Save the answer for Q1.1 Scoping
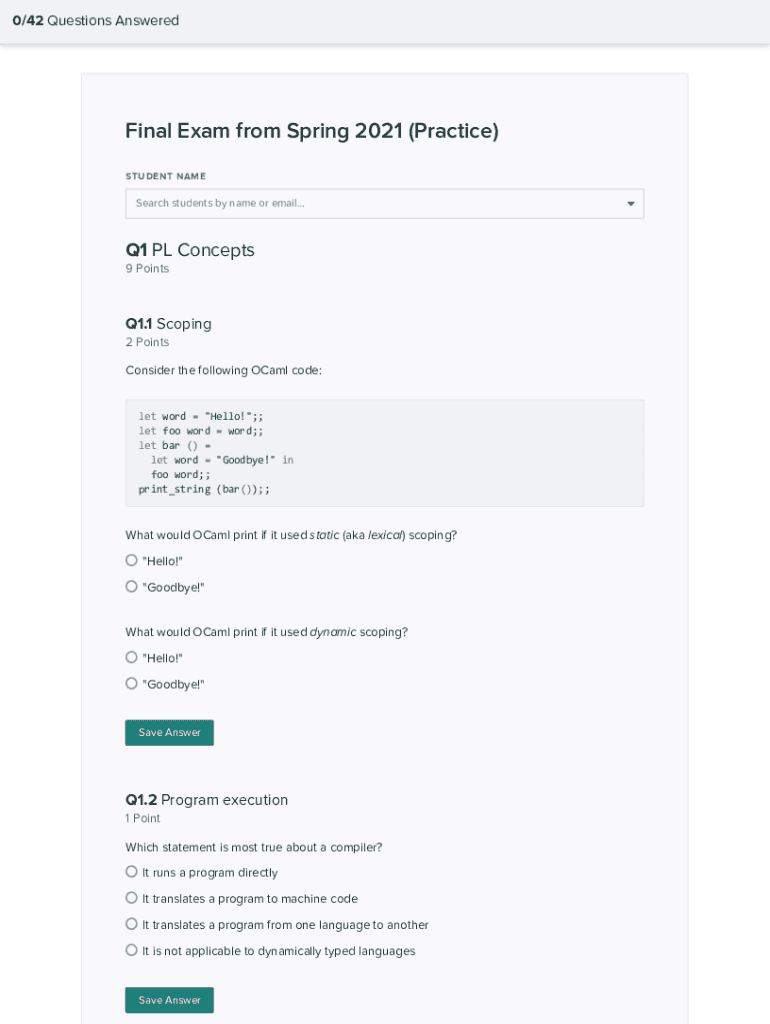The height and width of the screenshot is (1024, 770). click(169, 733)
